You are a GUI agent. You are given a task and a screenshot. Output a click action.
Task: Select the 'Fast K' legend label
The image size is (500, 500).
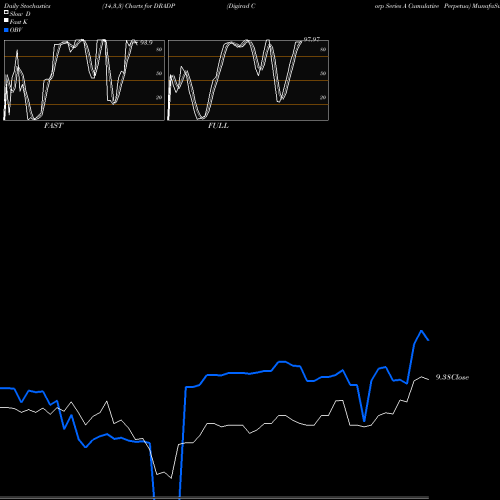click(19, 22)
